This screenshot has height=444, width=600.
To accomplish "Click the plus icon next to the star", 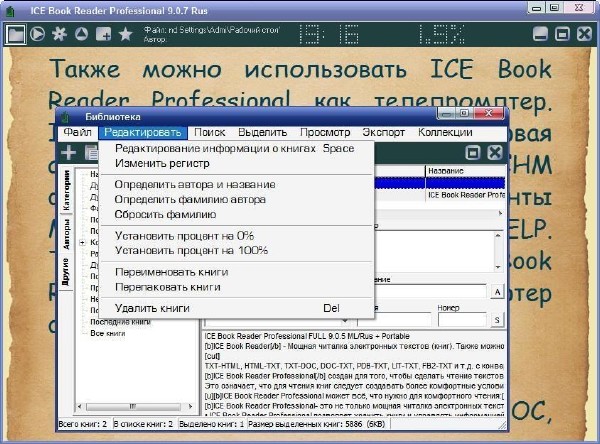I will 103,33.
